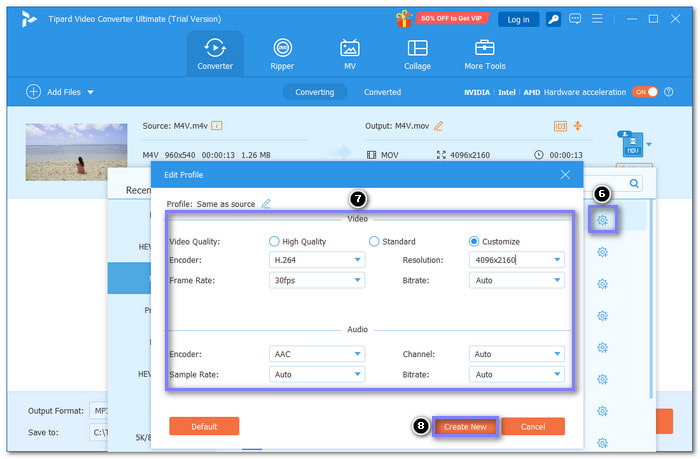Screen dimensions: 700x459
Task: Open the video Bitrate Auto dropdown
Action: [517, 280]
